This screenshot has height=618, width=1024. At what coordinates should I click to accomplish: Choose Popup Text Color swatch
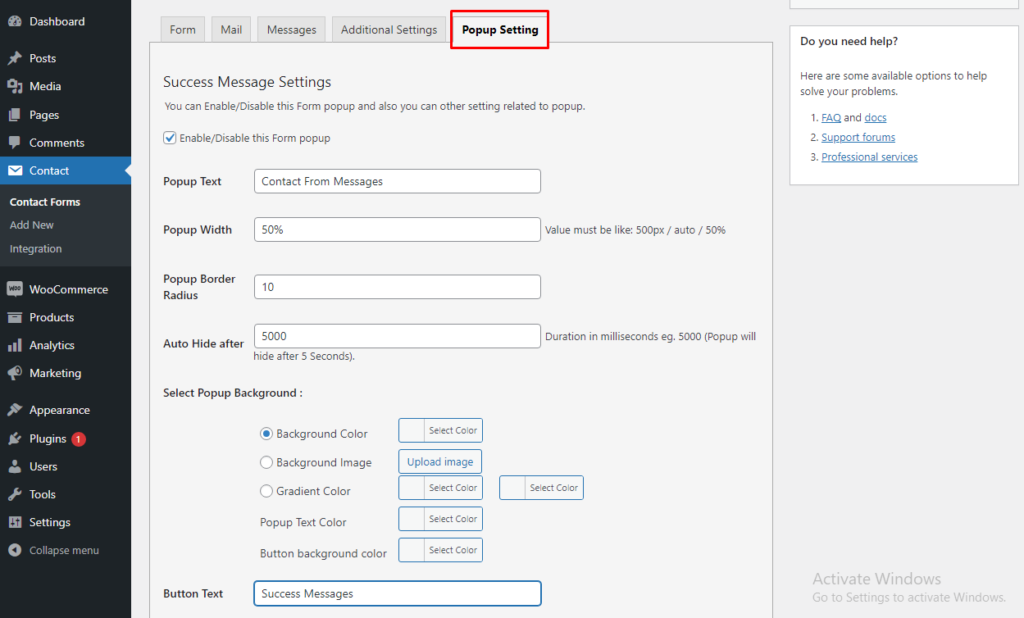440,519
